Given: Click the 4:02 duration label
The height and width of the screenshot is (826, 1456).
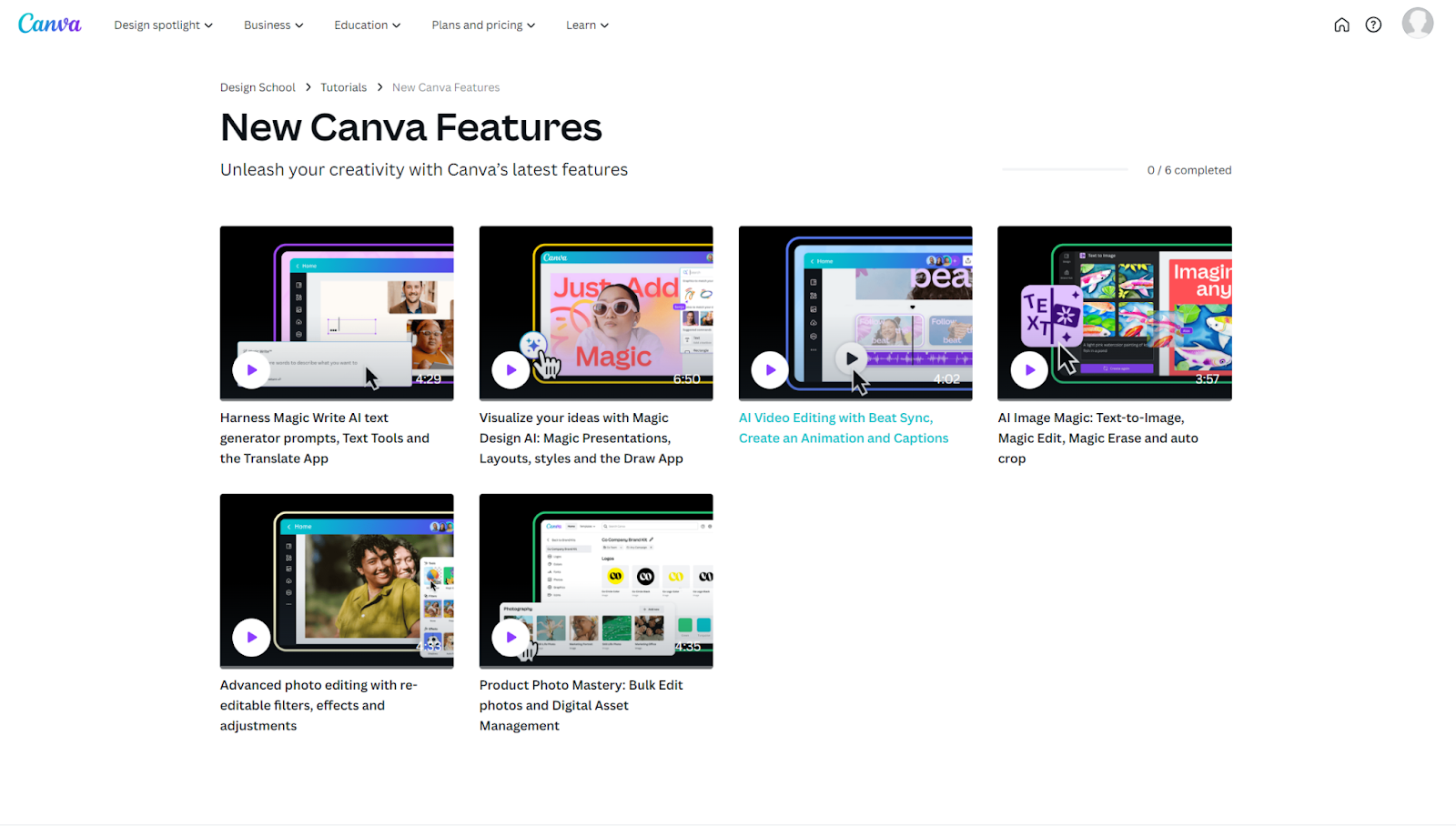Looking at the screenshot, I should (x=946, y=379).
